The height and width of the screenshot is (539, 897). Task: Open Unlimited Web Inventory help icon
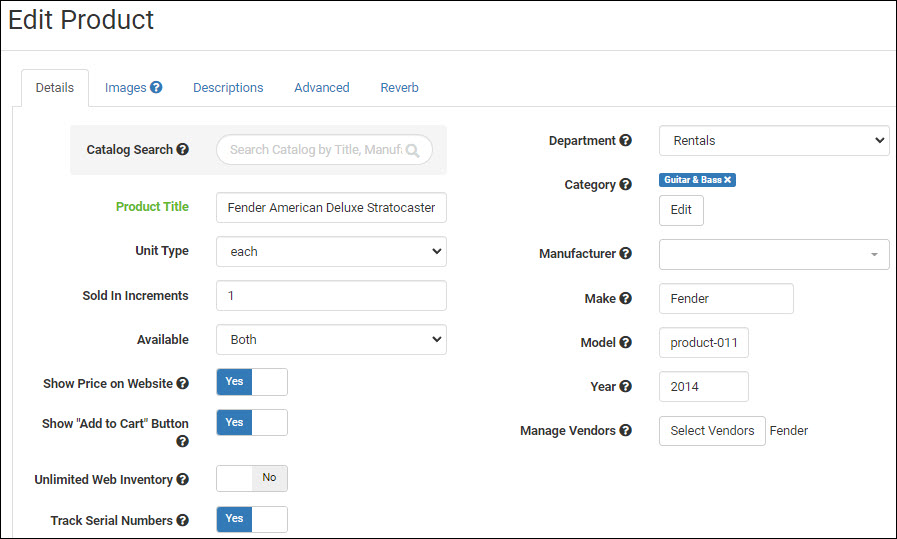[x=182, y=479]
